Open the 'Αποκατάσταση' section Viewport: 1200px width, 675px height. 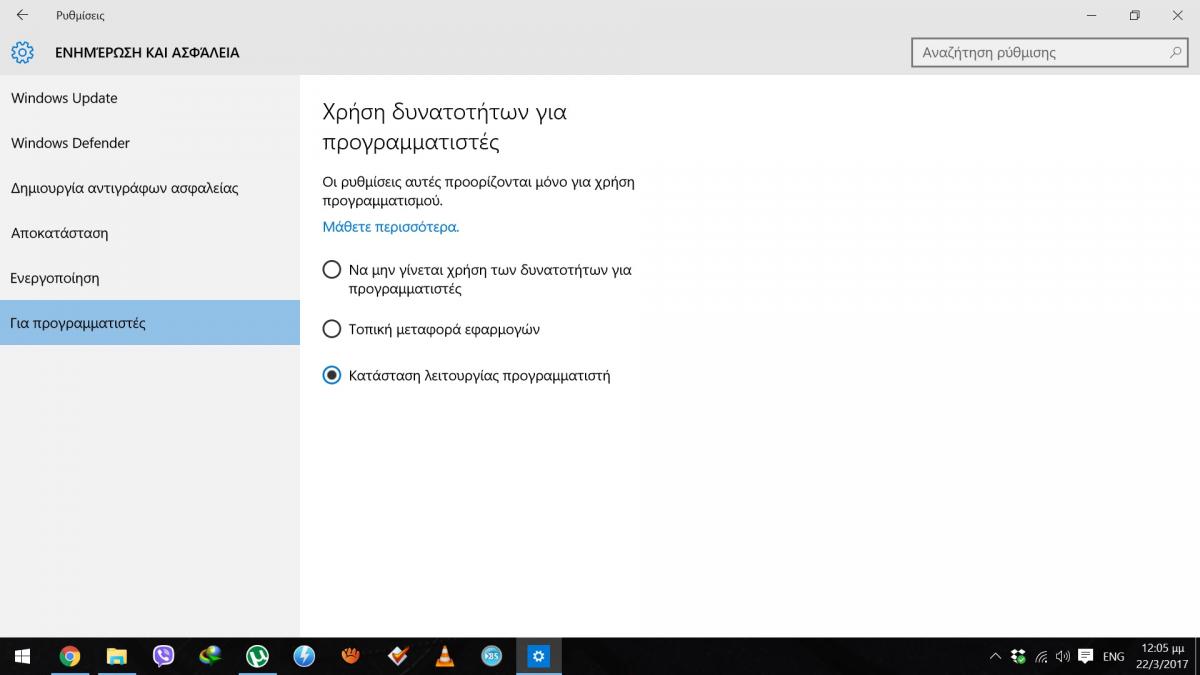pyautogui.click(x=150, y=233)
